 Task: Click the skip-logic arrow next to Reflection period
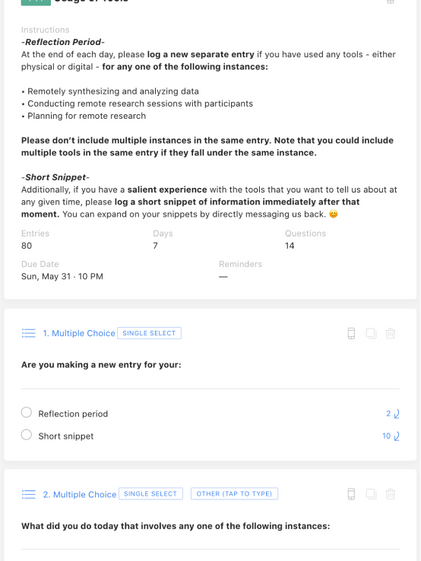396,414
